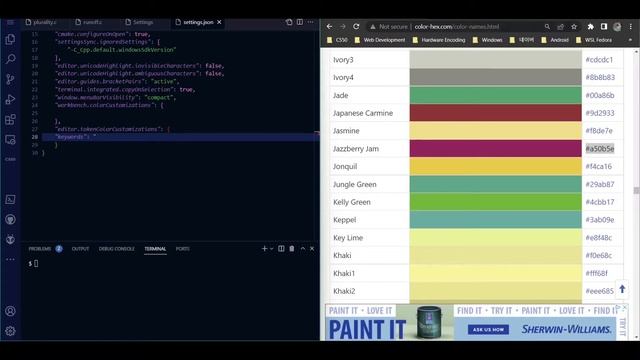Split the editor to the right
The height and width of the screenshot is (360, 640).
(x=300, y=22)
